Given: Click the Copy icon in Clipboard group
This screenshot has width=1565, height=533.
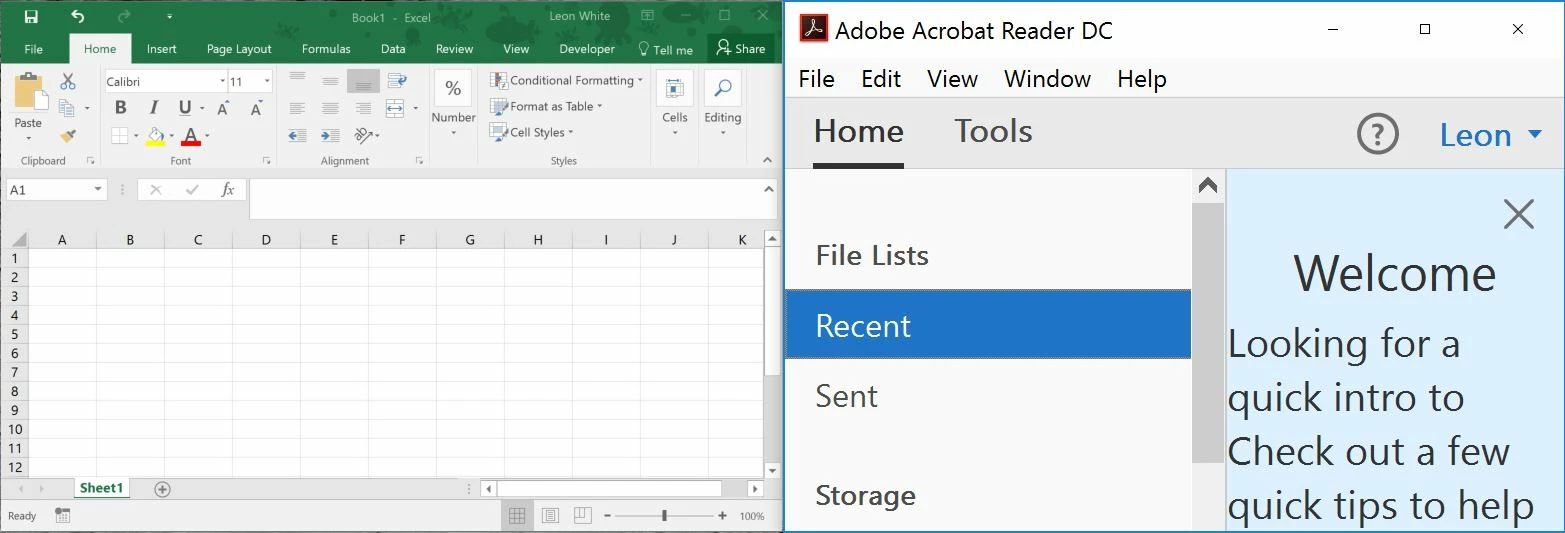Looking at the screenshot, I should [67, 108].
